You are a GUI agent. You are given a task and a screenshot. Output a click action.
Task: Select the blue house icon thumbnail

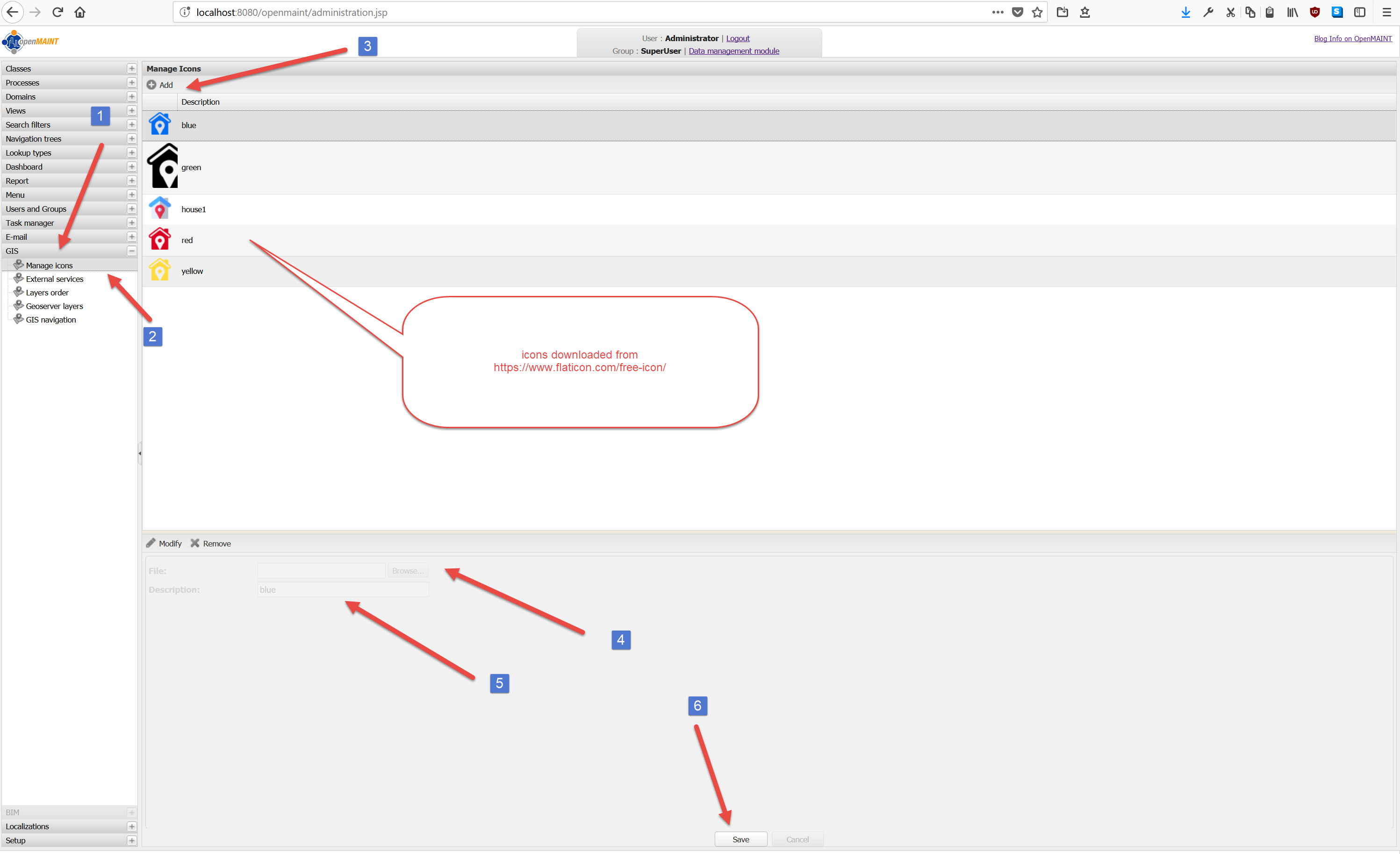point(160,124)
